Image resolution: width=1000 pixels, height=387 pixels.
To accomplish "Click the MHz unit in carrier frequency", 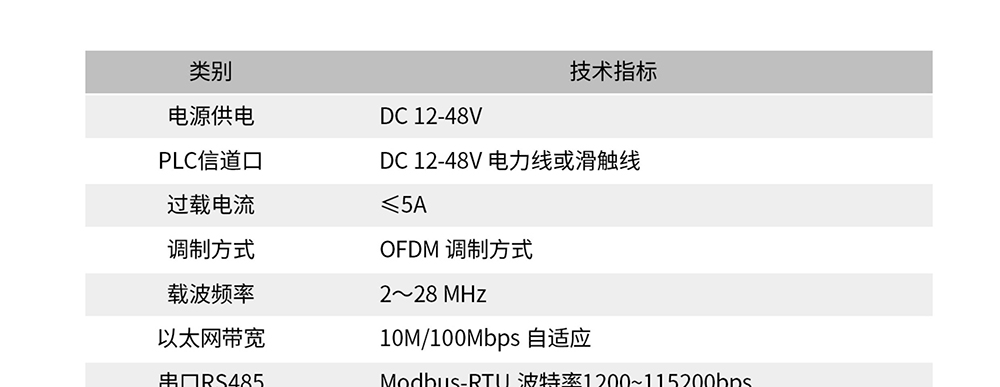I will (464, 294).
